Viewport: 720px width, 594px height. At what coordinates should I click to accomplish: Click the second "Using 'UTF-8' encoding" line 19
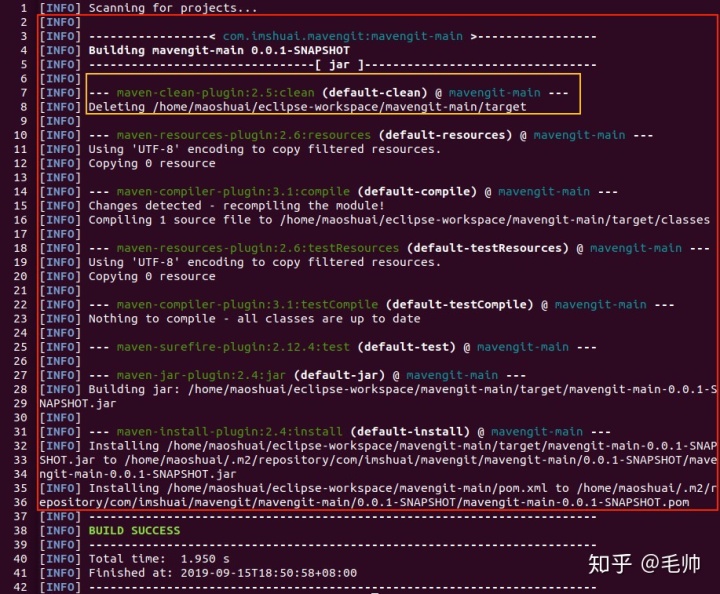point(264,262)
